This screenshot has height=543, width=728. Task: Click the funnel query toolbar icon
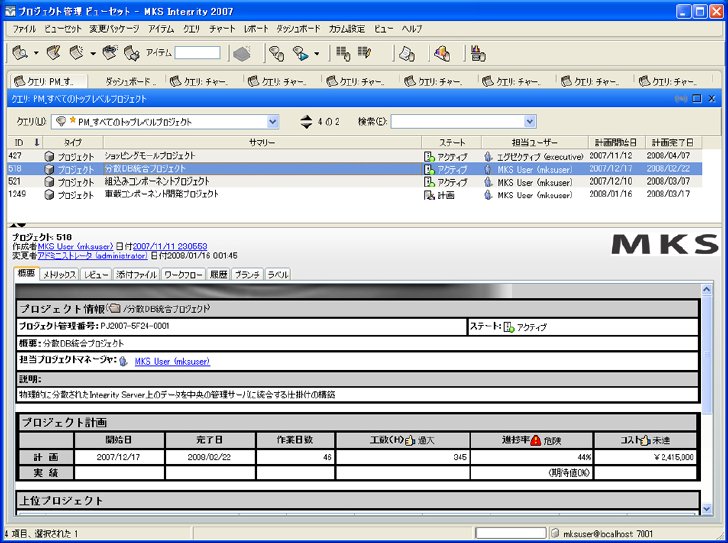point(277,53)
